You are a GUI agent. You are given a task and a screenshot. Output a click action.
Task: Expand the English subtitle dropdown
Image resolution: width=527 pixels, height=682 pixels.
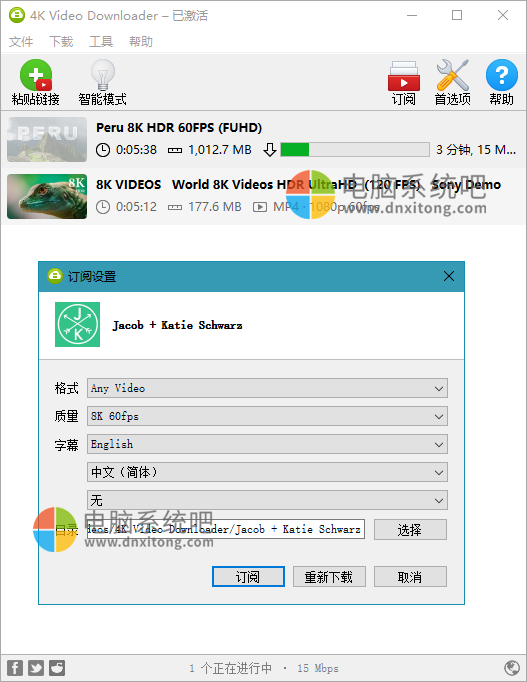[267, 444]
